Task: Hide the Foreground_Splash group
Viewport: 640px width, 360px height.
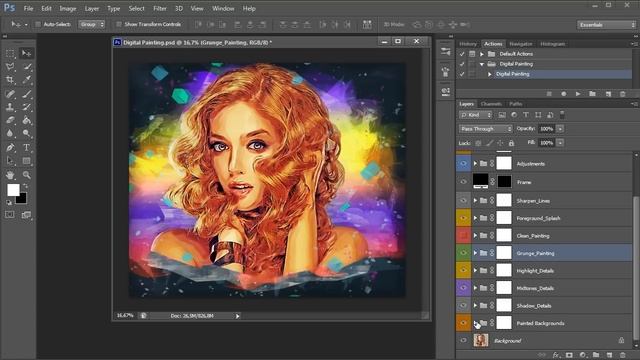Action: point(463,218)
